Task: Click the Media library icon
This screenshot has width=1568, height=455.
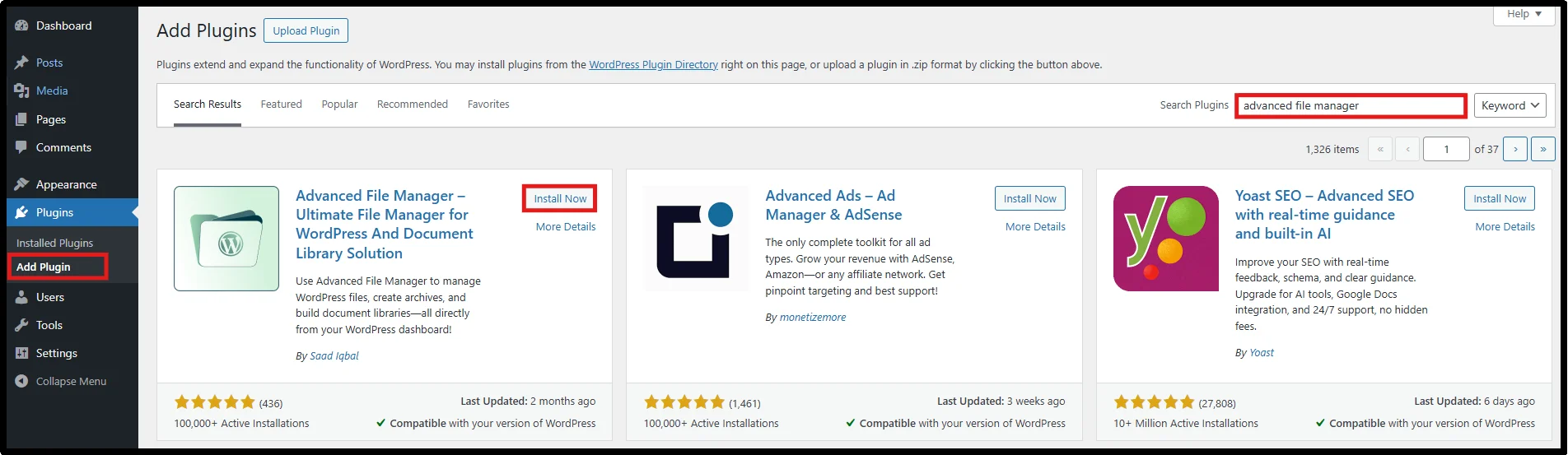Action: [x=22, y=91]
